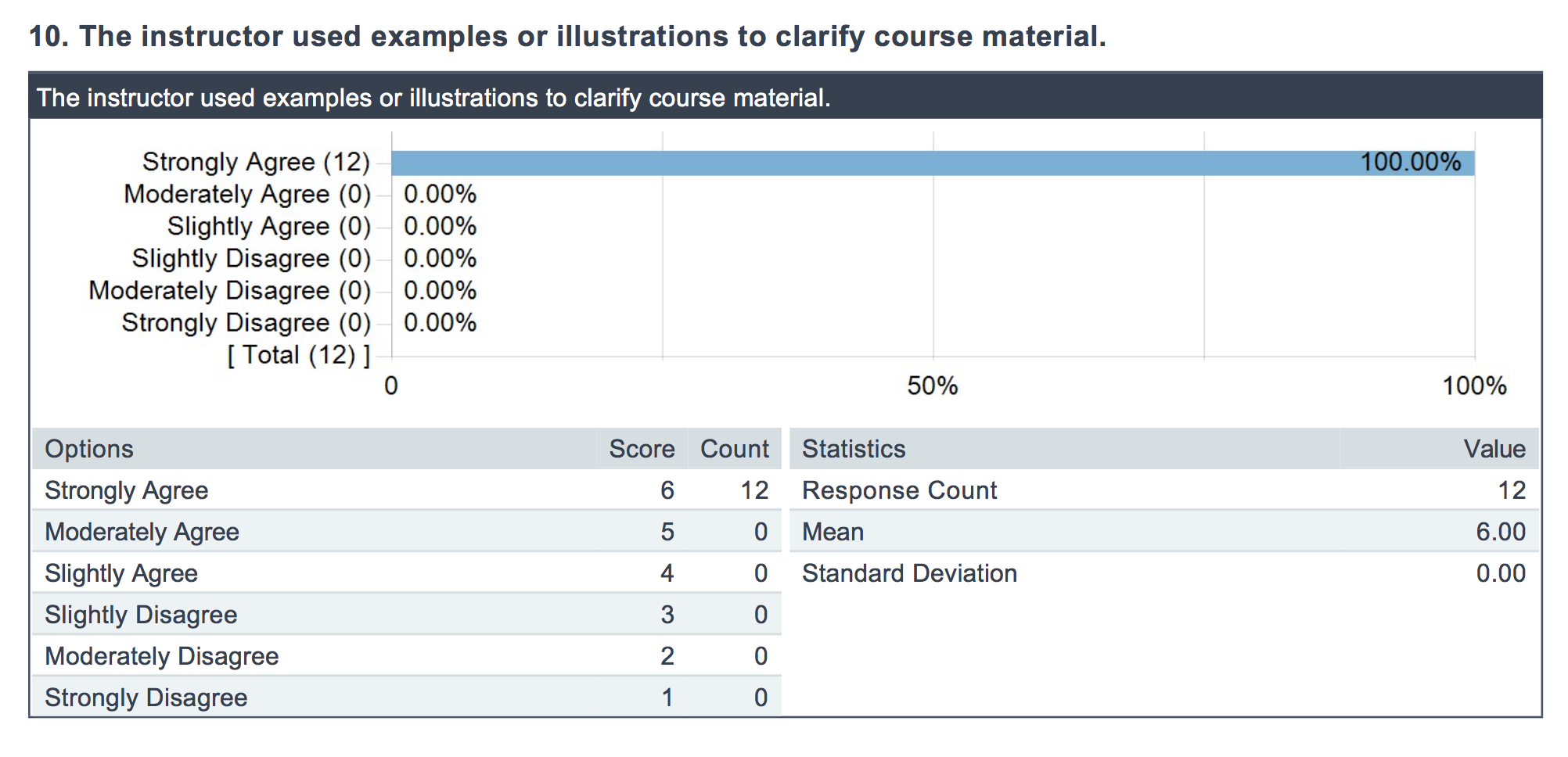The height and width of the screenshot is (757, 1568).
Task: Select the Strongly Disagree table row
Action: (x=407, y=698)
